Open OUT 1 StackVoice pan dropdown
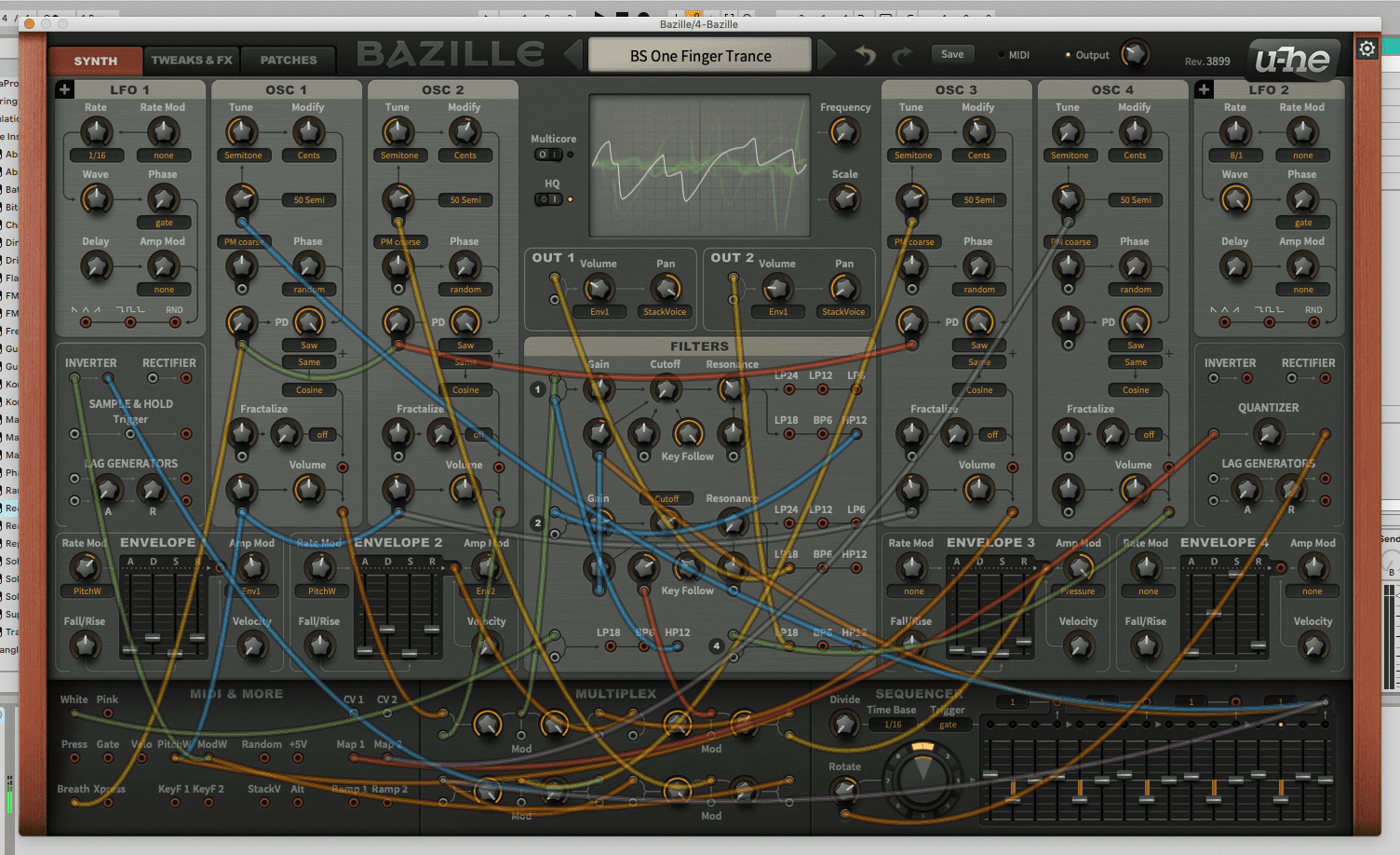1400x855 pixels. click(665, 312)
